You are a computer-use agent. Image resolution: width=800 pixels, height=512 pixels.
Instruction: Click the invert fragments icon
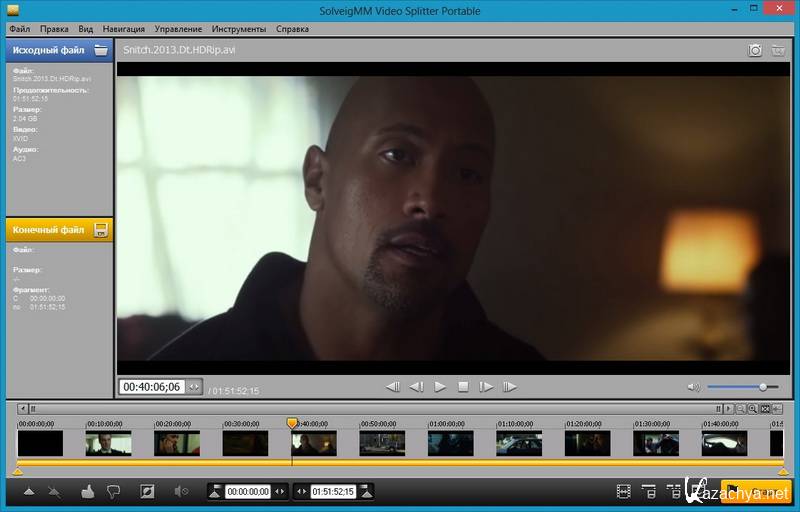tap(148, 491)
